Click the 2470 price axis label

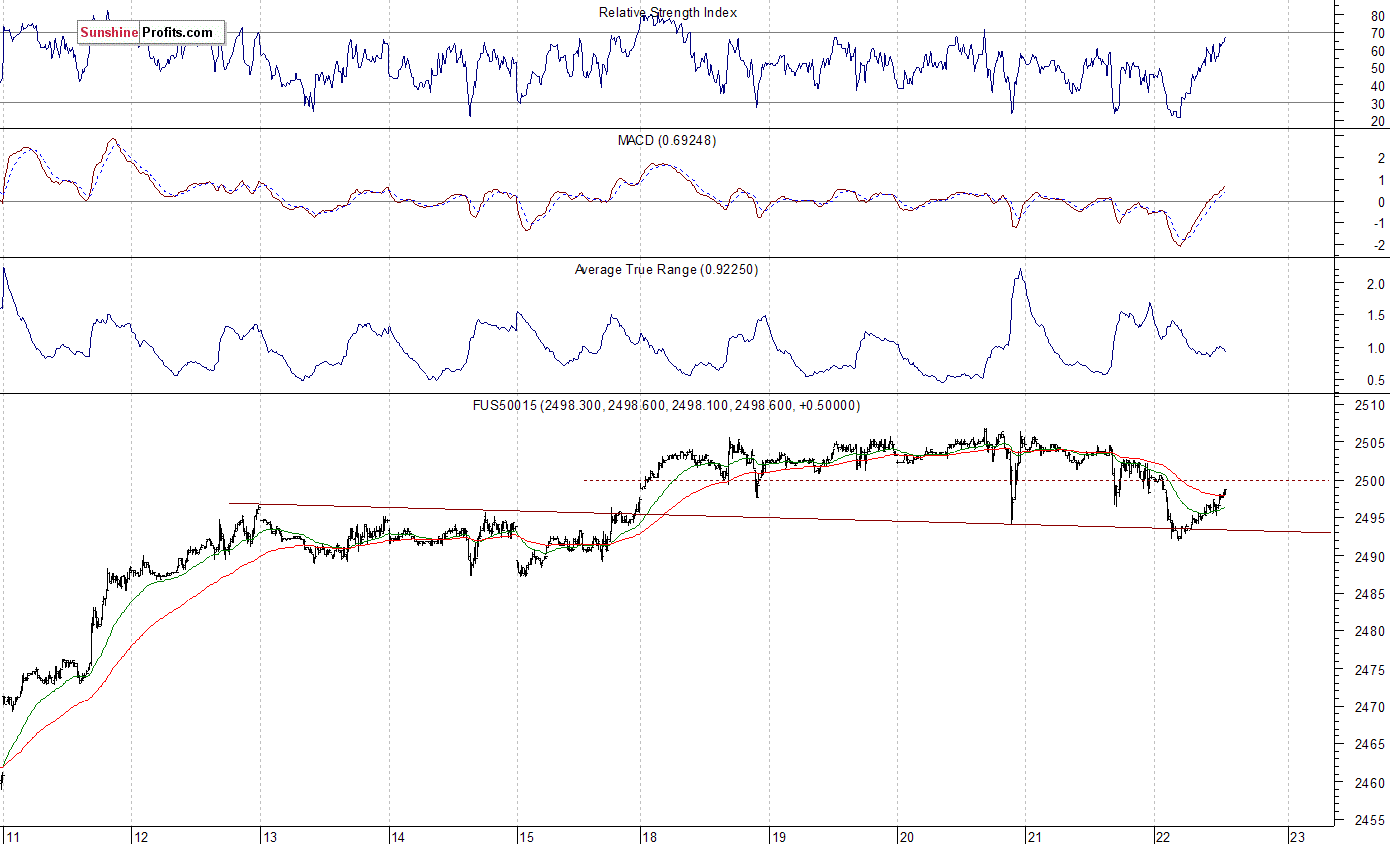click(x=1370, y=707)
